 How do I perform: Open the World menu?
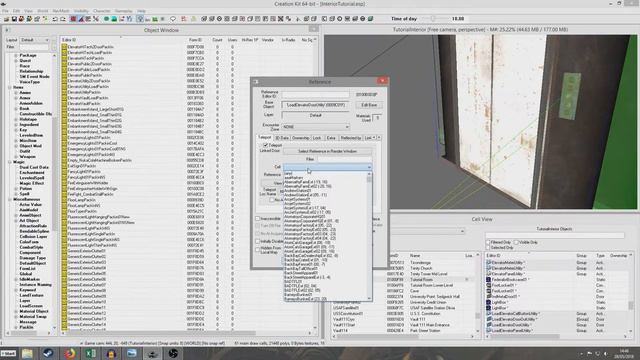tap(42, 11)
